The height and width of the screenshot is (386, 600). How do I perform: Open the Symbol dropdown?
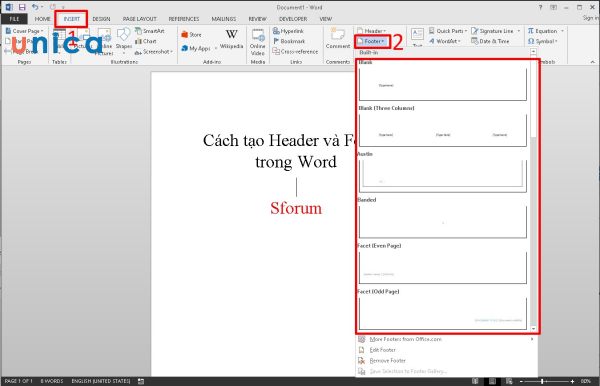pos(543,41)
